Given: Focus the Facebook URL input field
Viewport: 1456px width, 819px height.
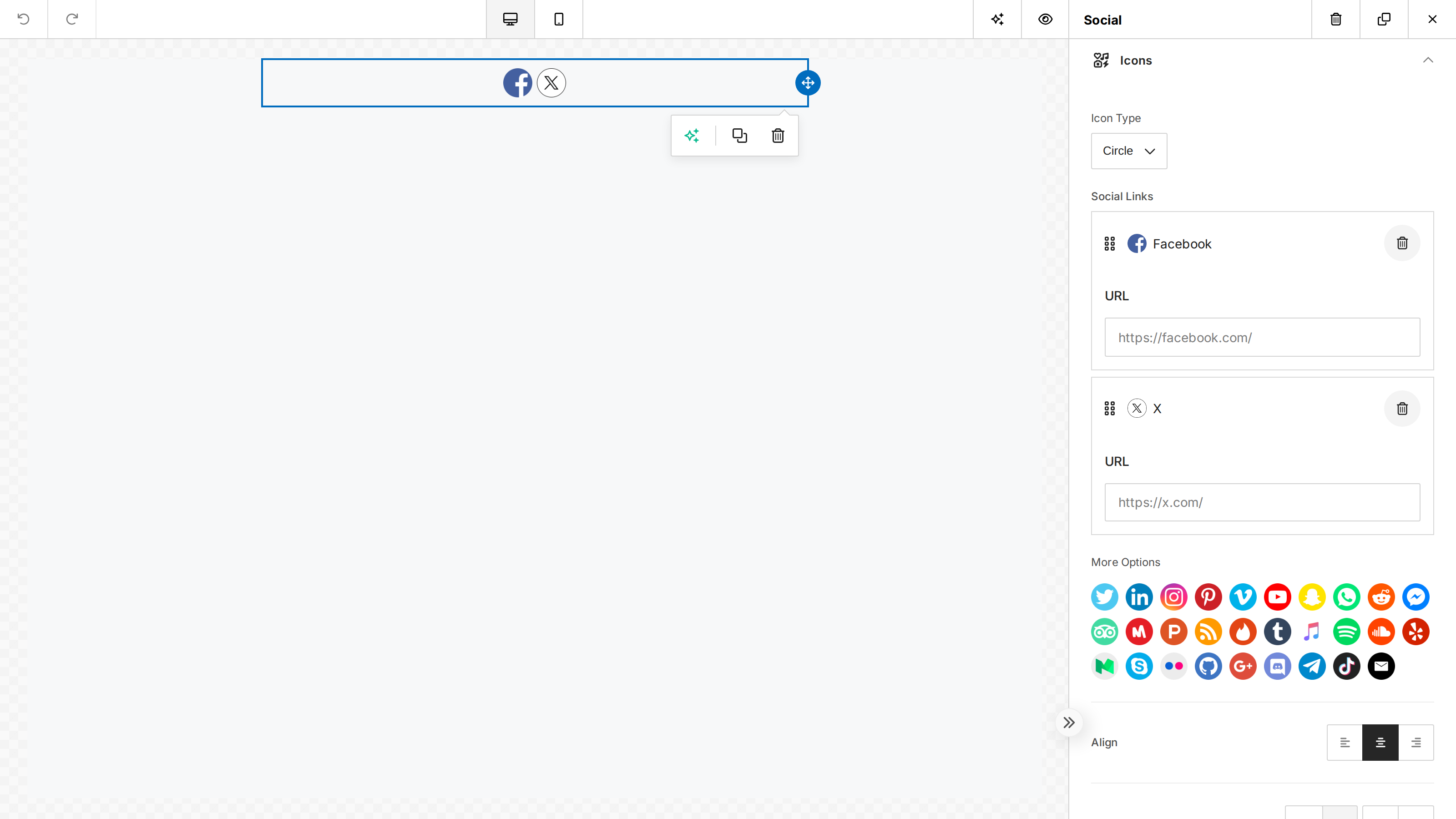Looking at the screenshot, I should coord(1262,337).
